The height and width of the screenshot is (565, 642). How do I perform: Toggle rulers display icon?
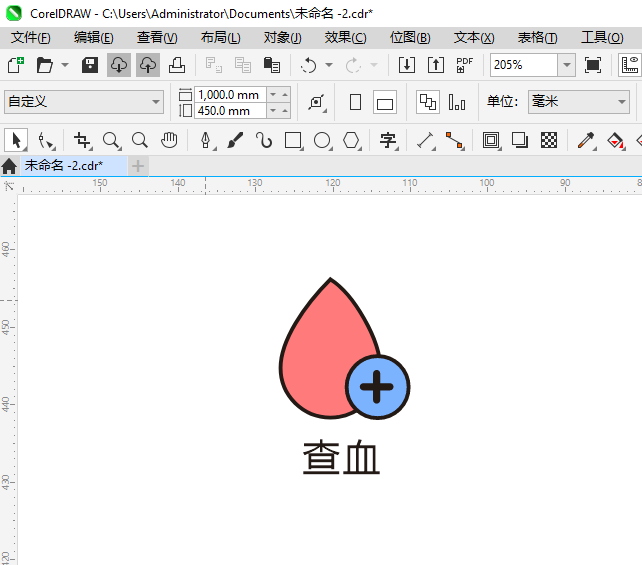[x=630, y=65]
